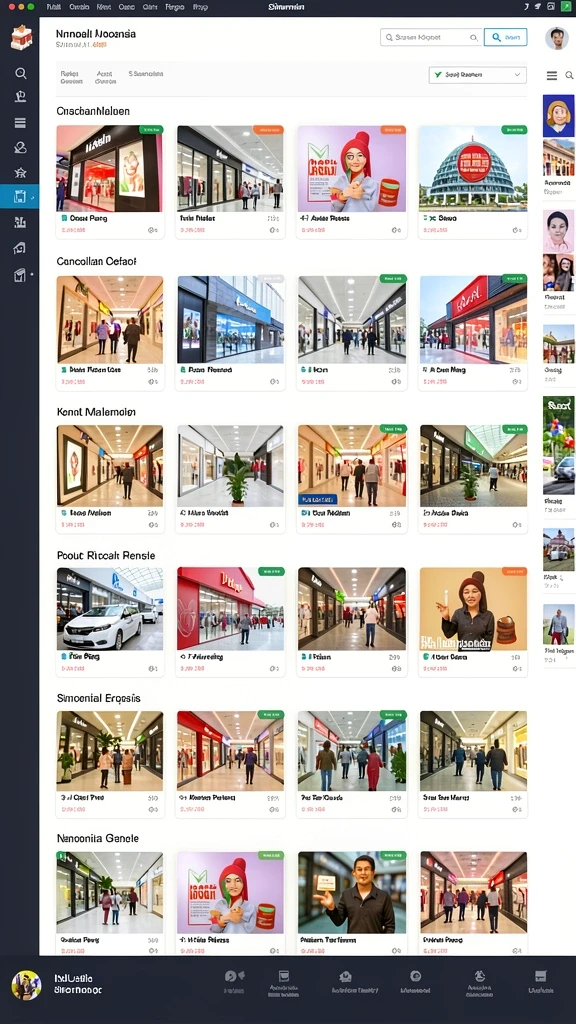Viewport: 576px width, 1024px height.
Task: Select the house icon in the left sidebar
Action: tap(20, 248)
